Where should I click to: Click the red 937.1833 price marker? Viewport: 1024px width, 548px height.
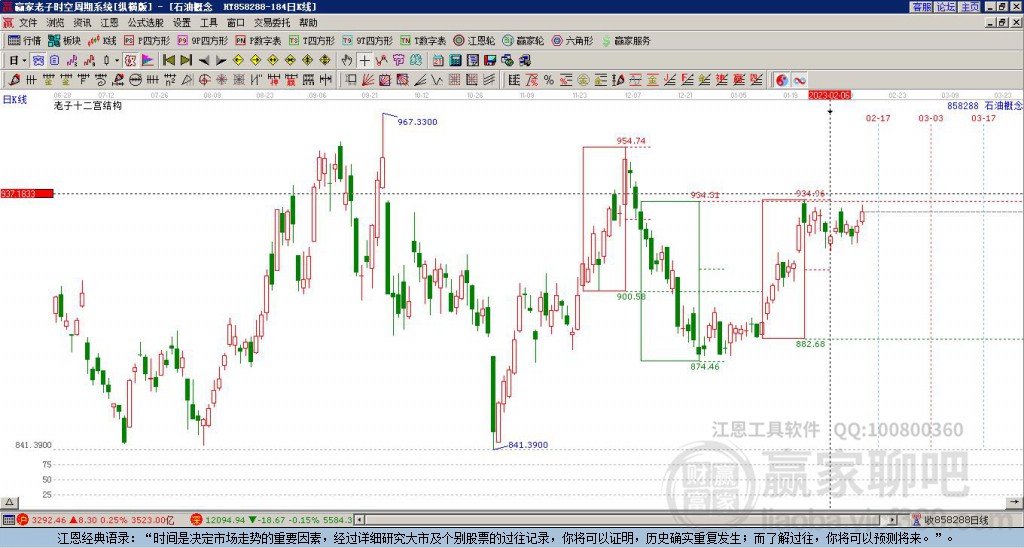point(27,193)
